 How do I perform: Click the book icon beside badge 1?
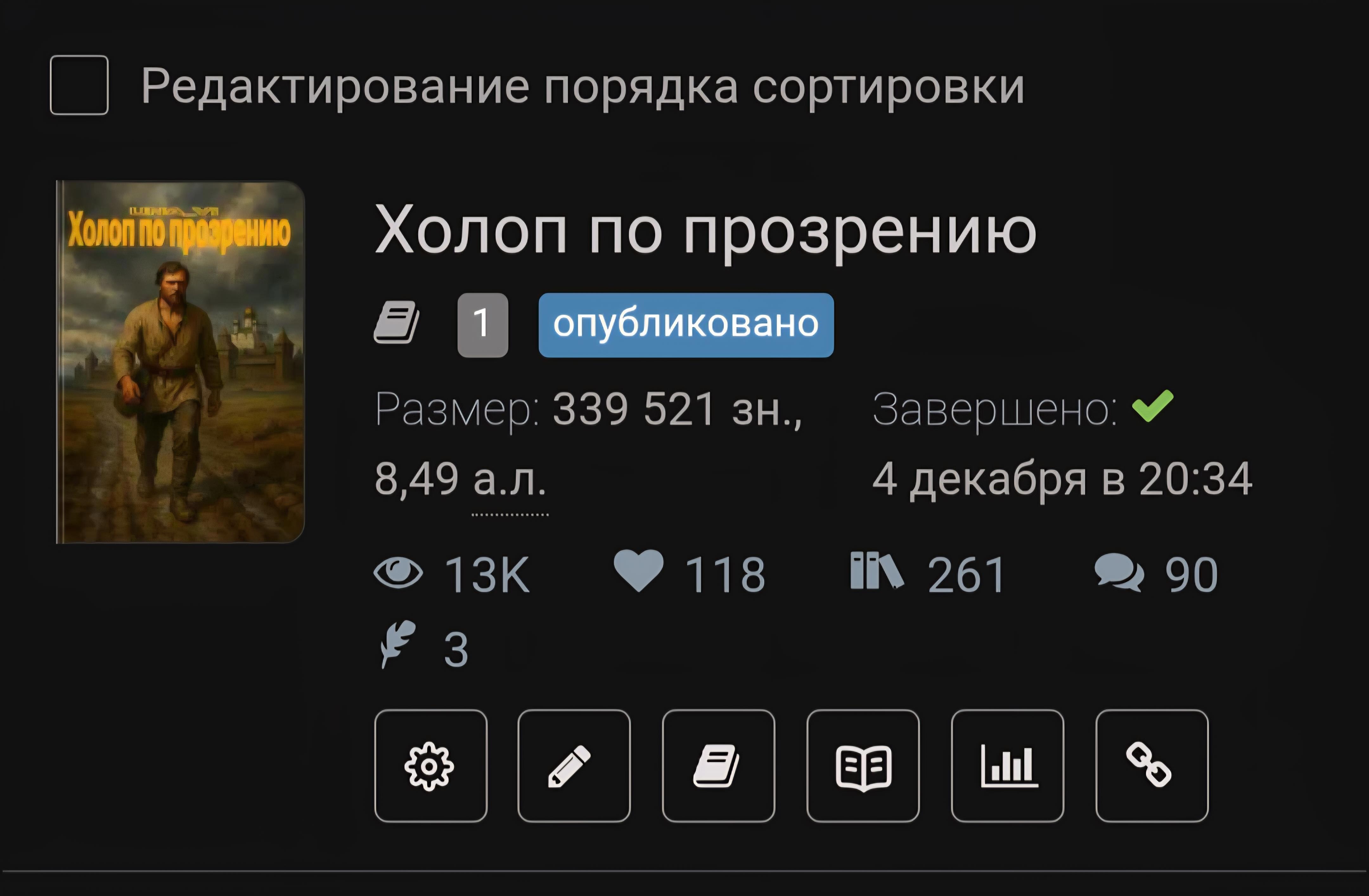pyautogui.click(x=396, y=323)
